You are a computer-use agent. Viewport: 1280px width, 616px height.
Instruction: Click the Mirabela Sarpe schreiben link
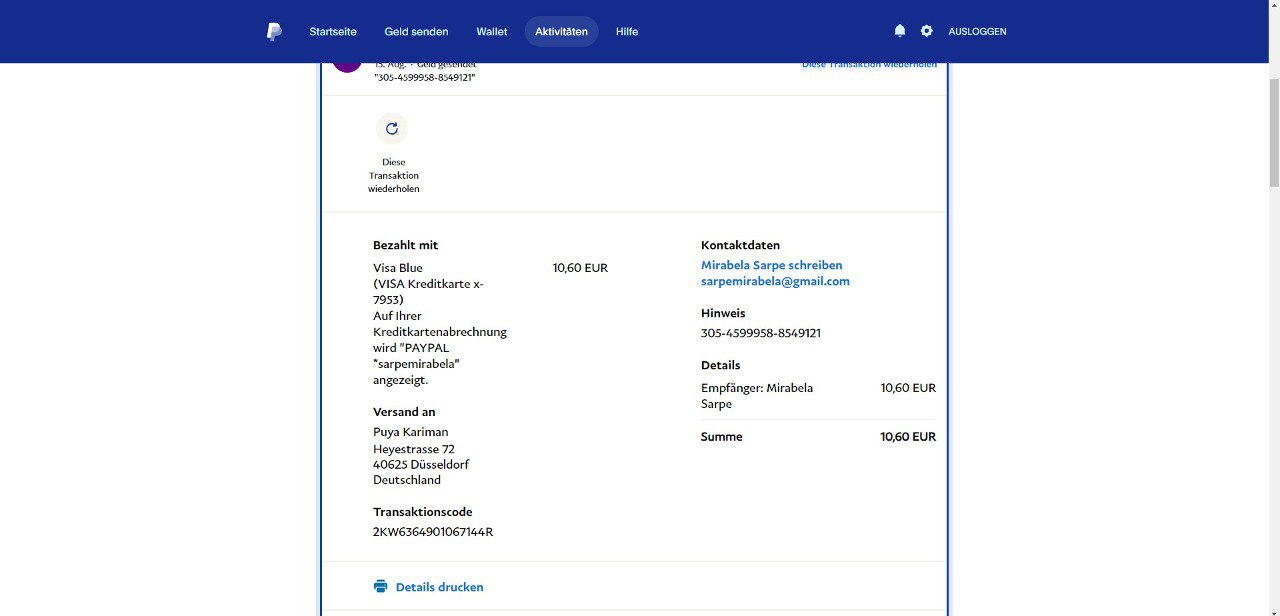click(x=771, y=265)
